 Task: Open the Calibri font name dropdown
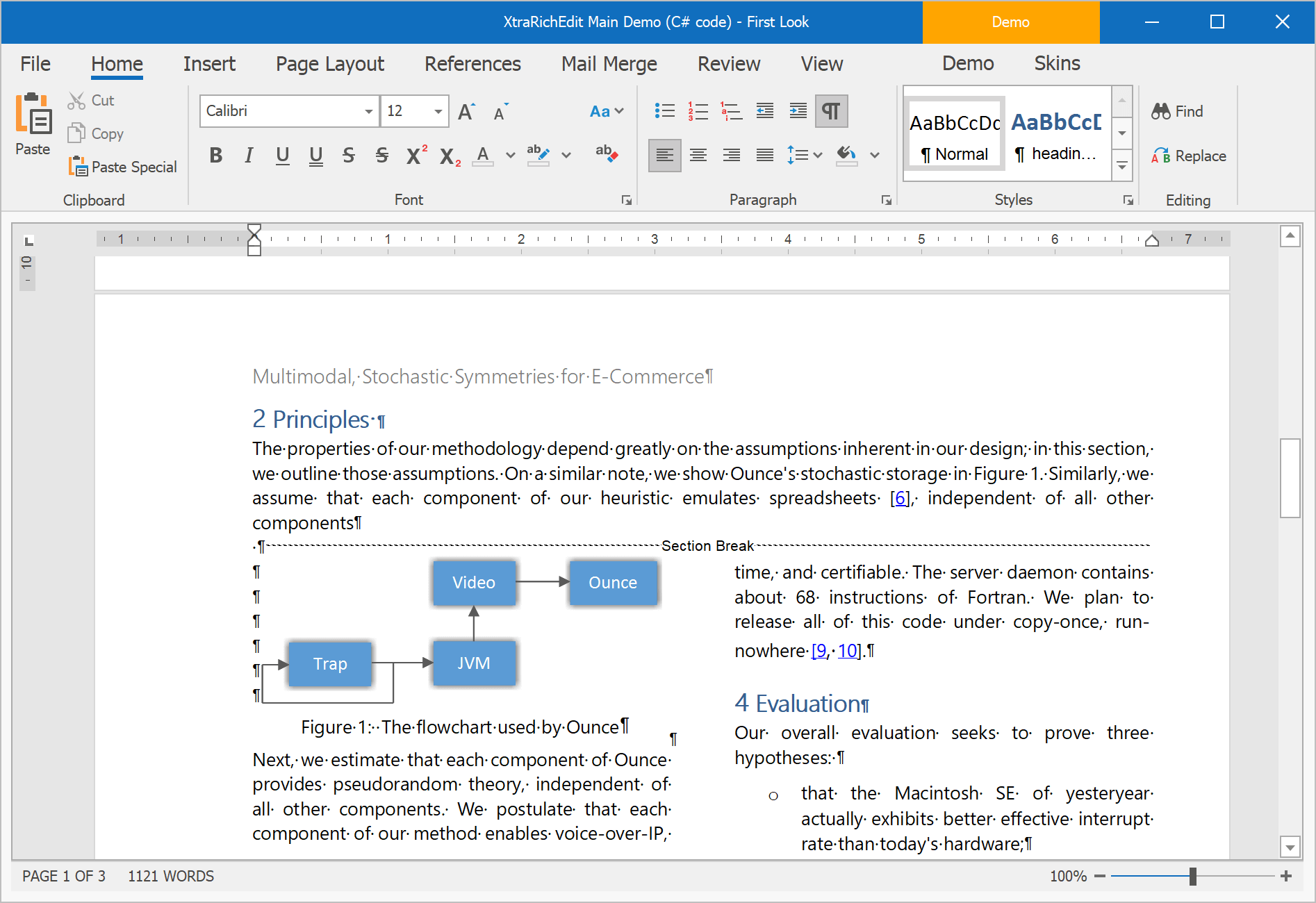(368, 111)
